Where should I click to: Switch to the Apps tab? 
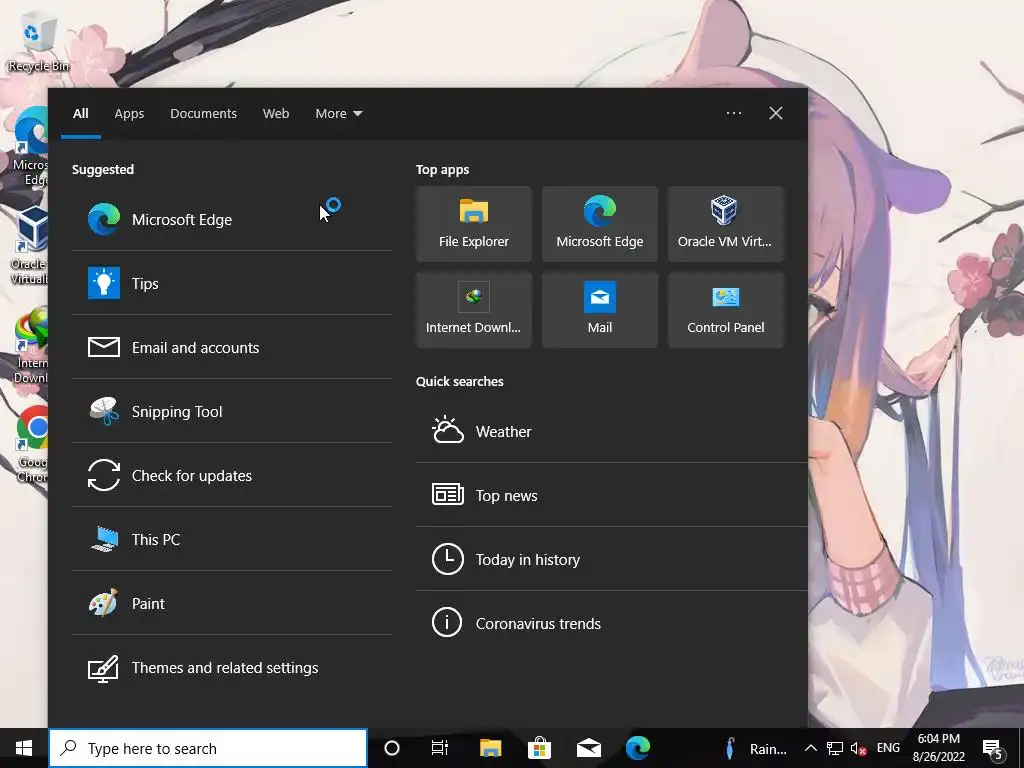coord(129,114)
